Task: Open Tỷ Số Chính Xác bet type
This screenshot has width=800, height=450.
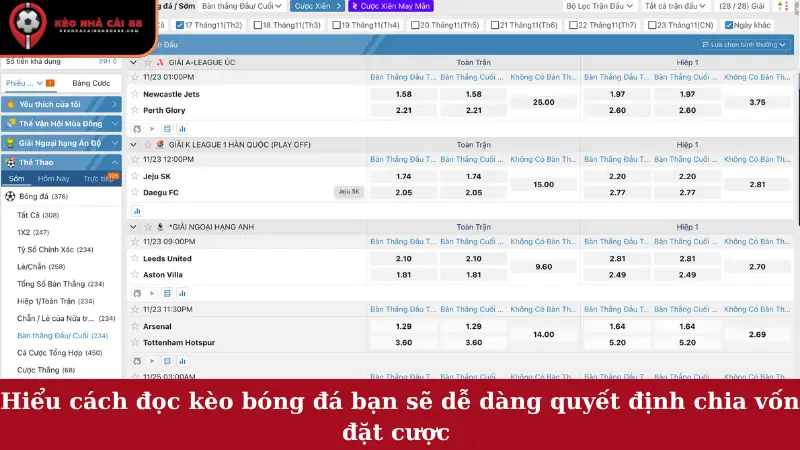Action: point(55,249)
